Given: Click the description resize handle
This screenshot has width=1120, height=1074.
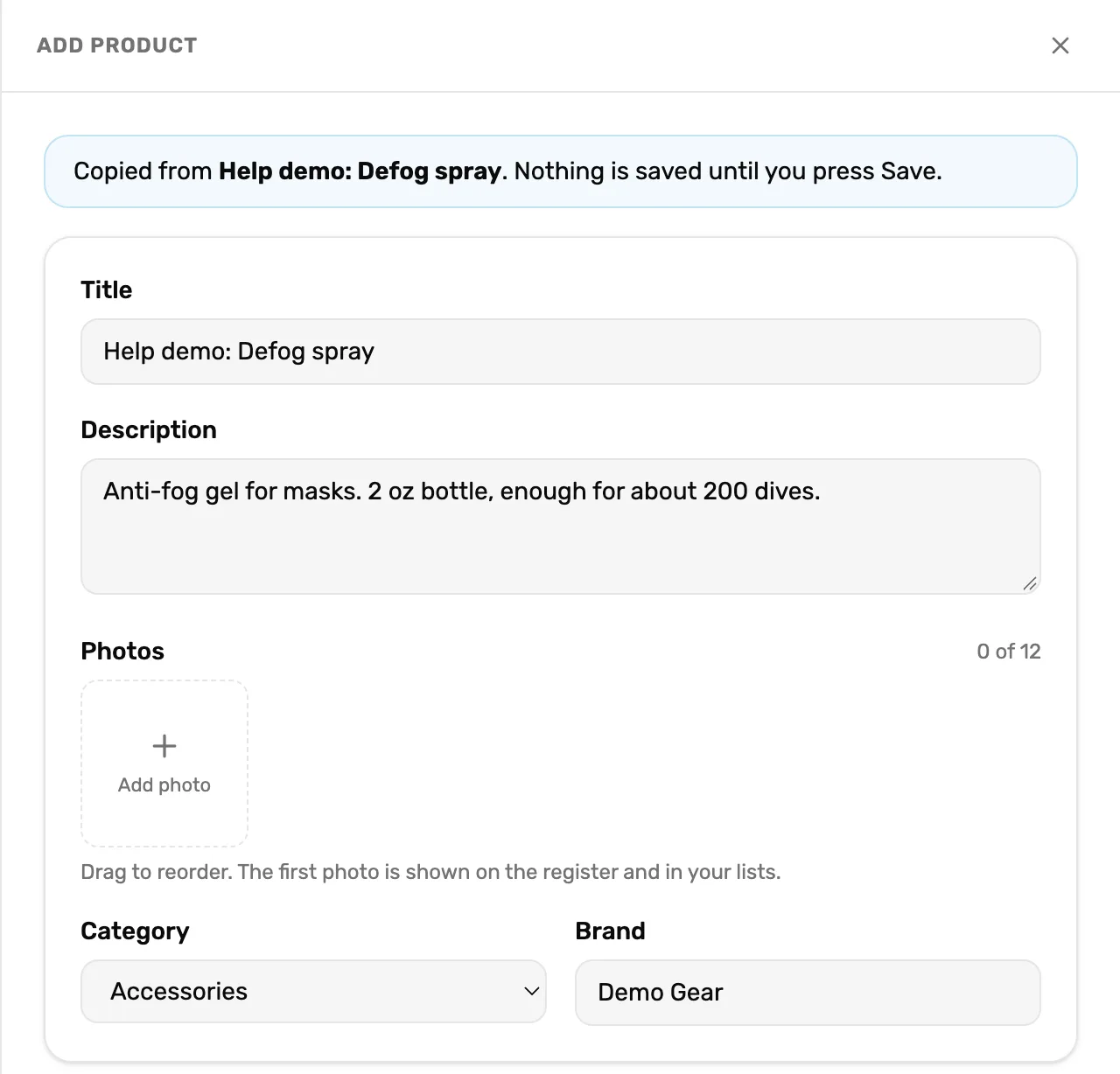Looking at the screenshot, I should point(1030,583).
